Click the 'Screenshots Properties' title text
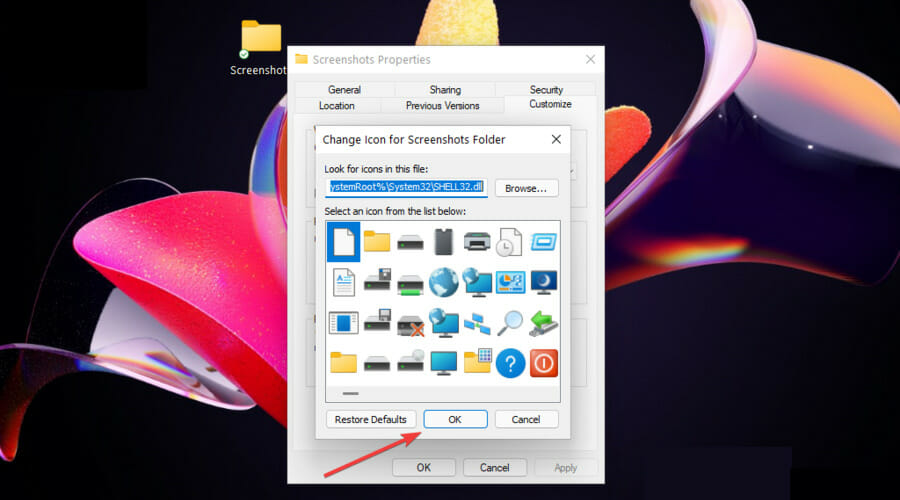 coord(371,60)
